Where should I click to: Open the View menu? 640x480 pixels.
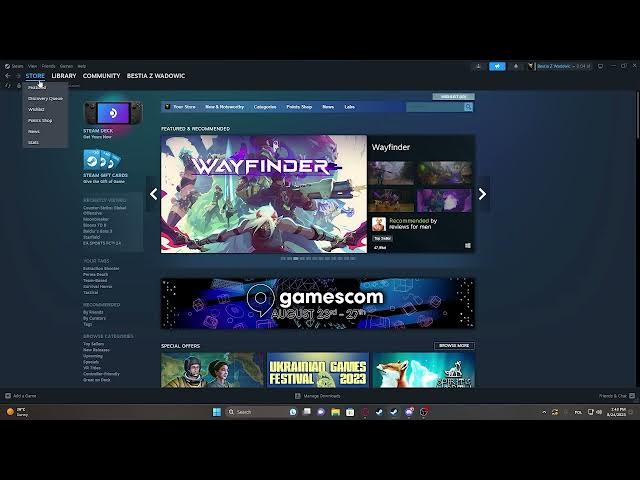[32, 66]
